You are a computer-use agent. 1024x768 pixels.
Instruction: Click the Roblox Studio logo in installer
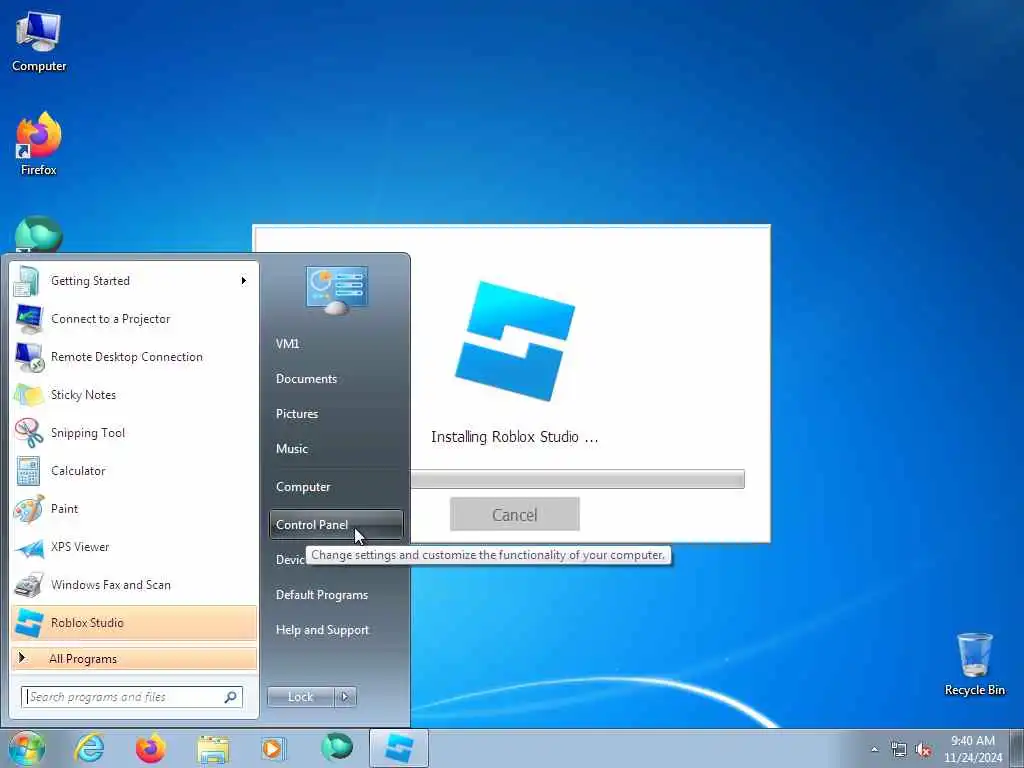(x=515, y=341)
